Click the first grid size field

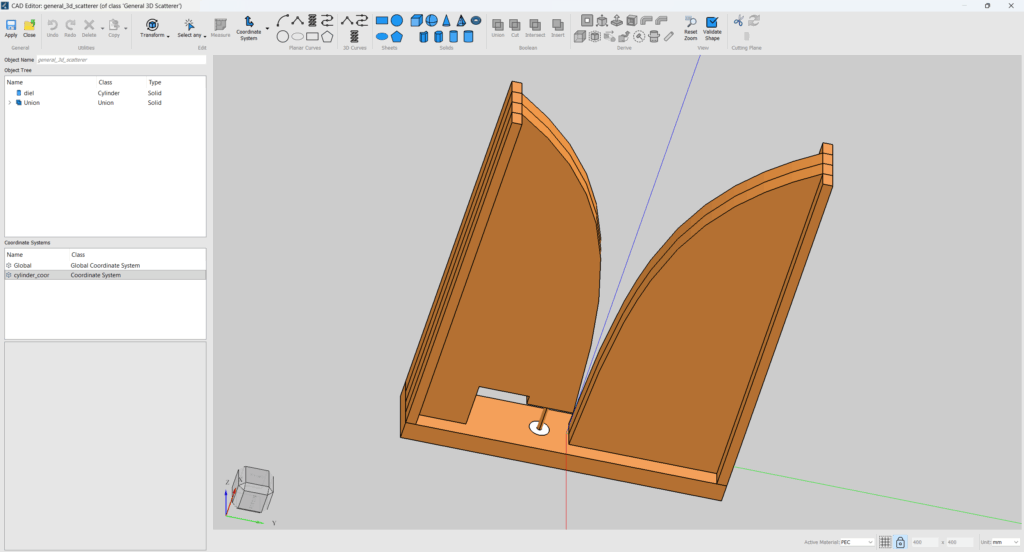925,542
